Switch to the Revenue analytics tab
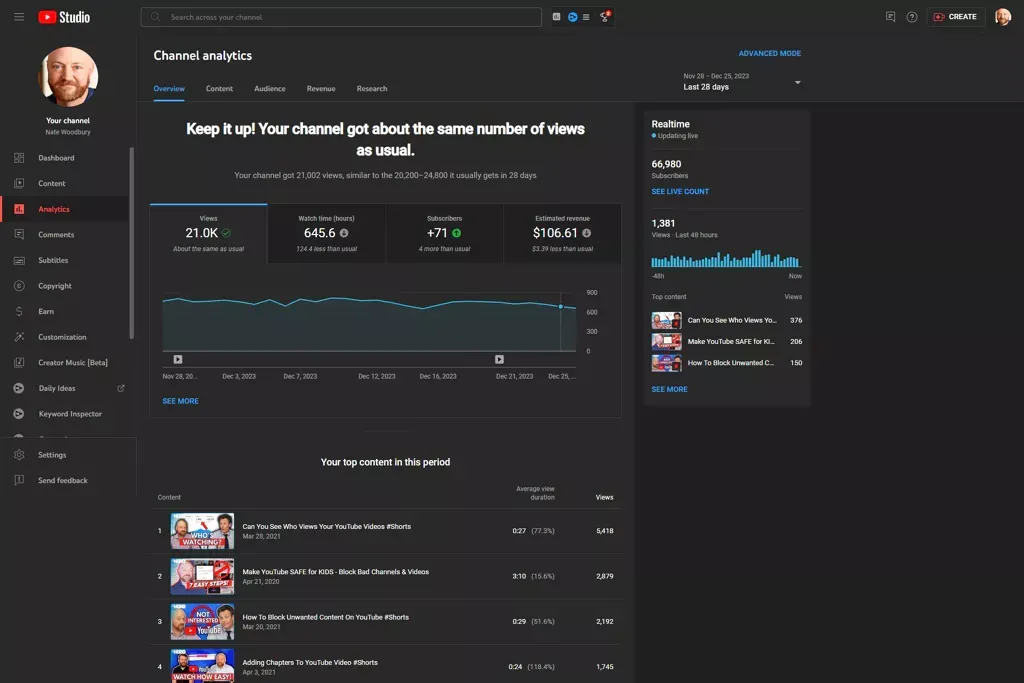 pos(321,89)
